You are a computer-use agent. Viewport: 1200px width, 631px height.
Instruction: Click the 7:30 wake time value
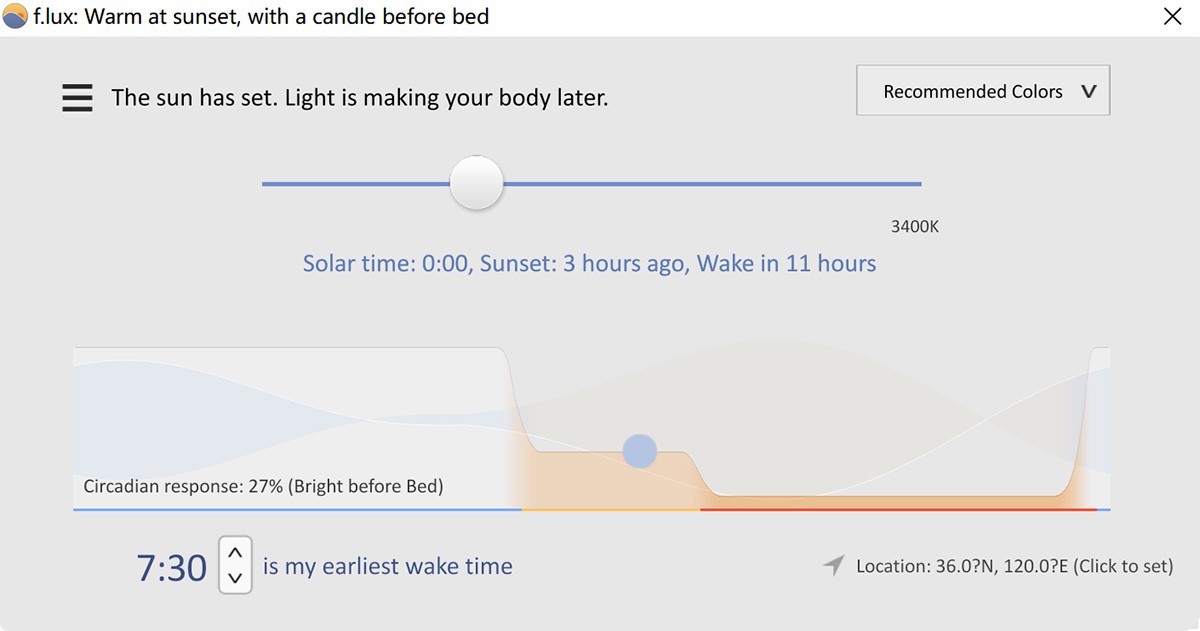click(171, 568)
